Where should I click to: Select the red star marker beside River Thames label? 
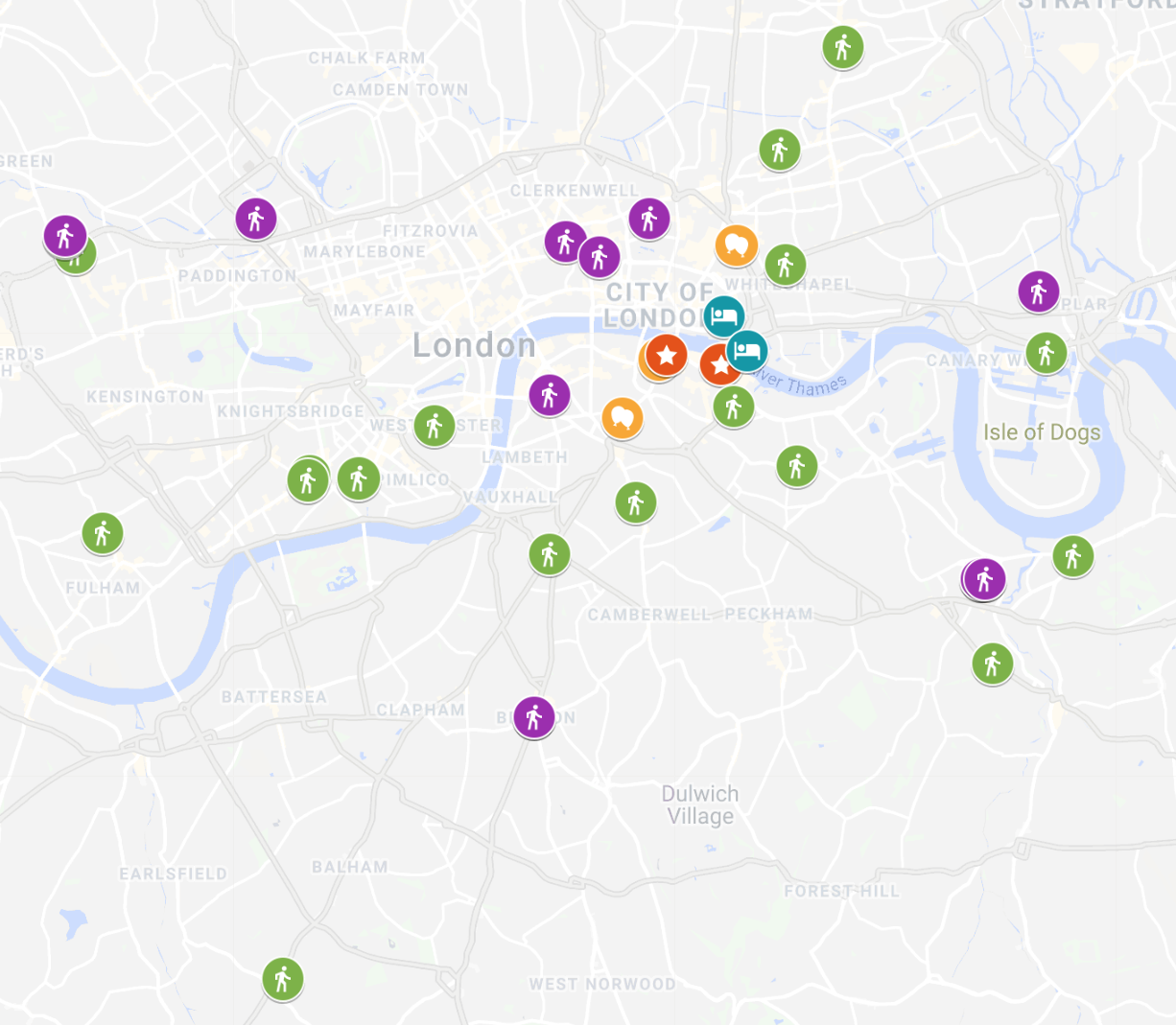719,364
